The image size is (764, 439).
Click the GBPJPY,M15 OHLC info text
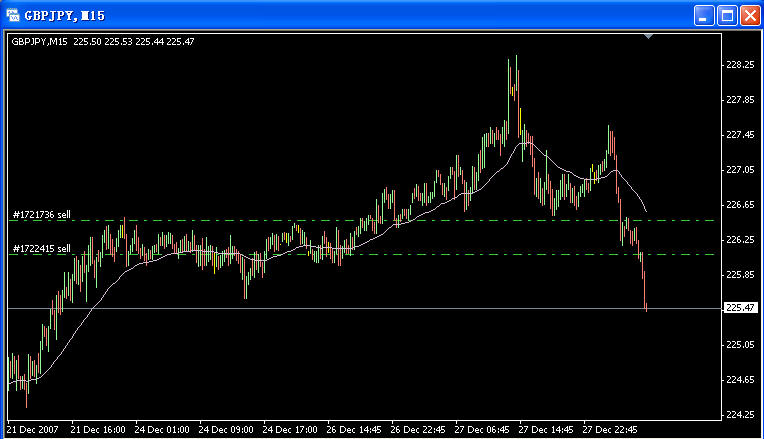[103, 41]
